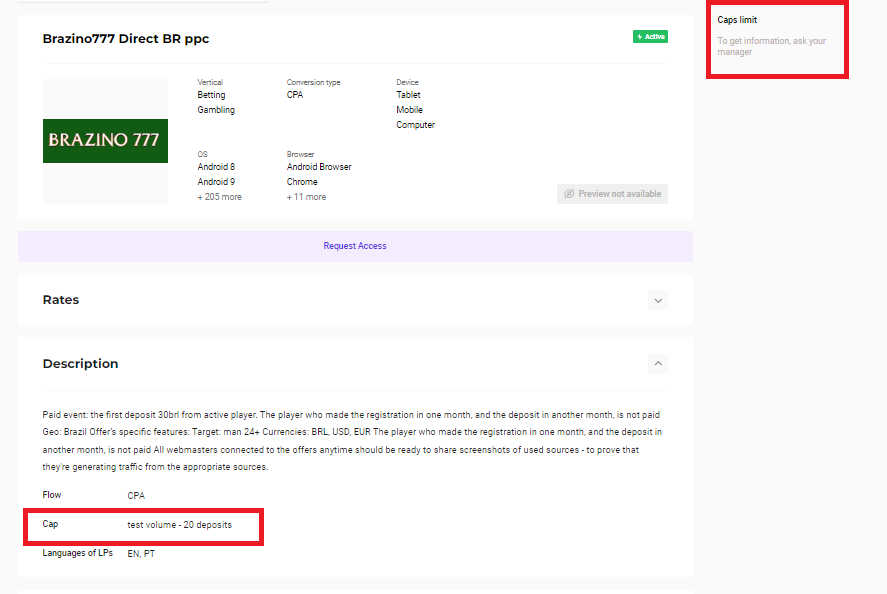Expand the Rates section chevron

tap(657, 300)
